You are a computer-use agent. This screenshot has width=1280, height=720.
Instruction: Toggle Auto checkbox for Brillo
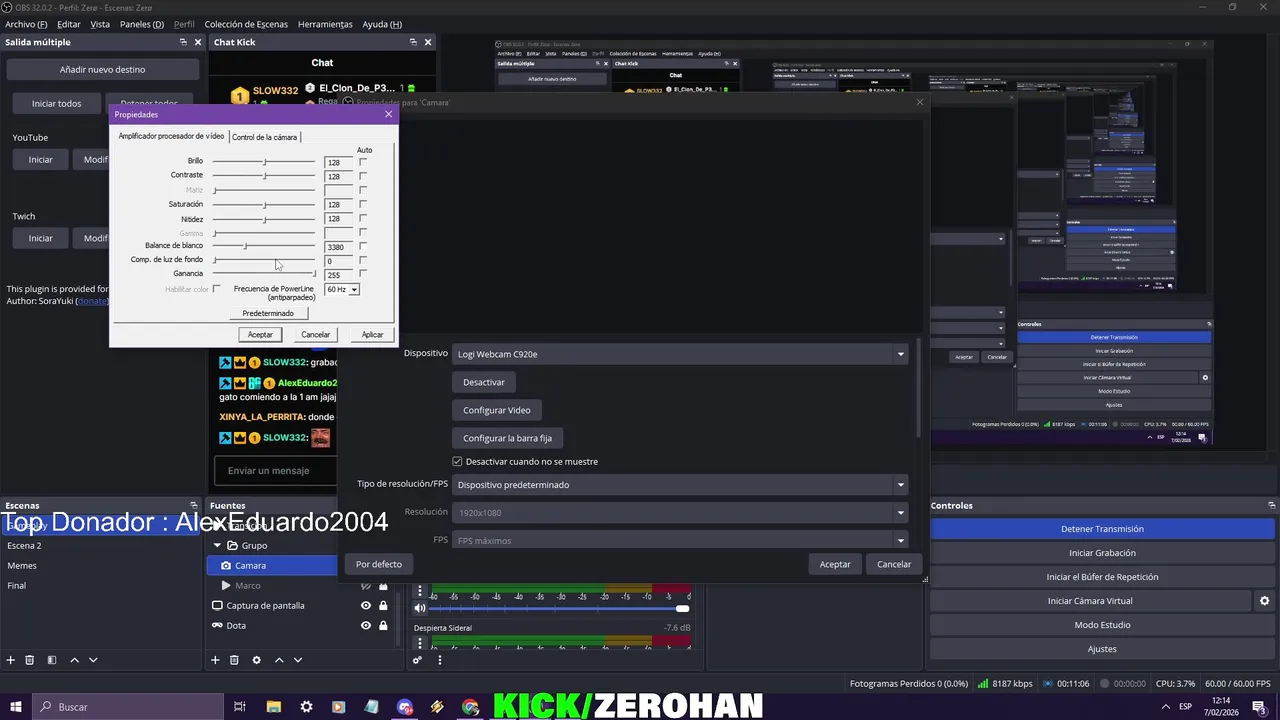click(363, 162)
